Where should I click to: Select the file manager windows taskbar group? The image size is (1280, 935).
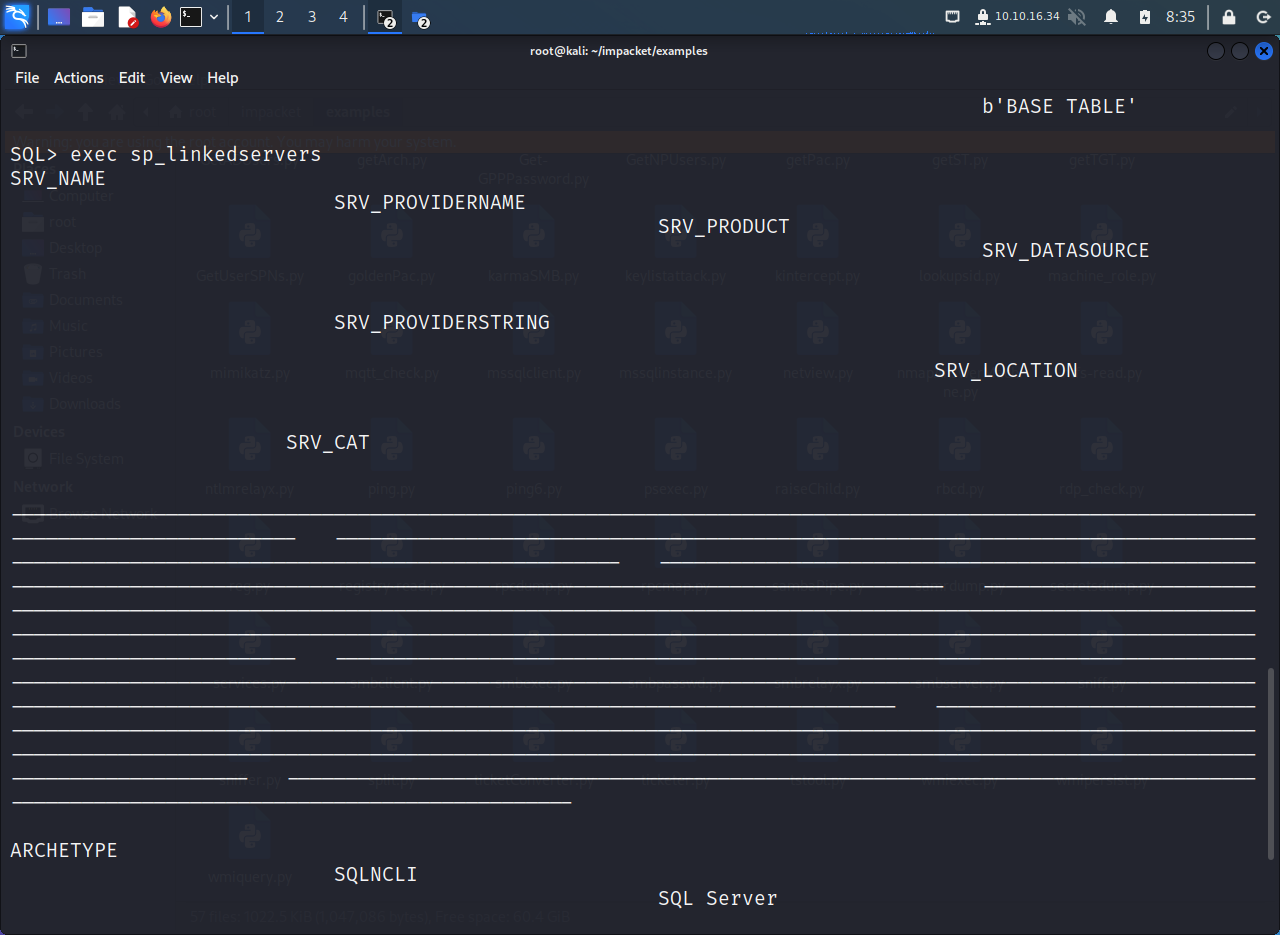[x=420, y=18]
